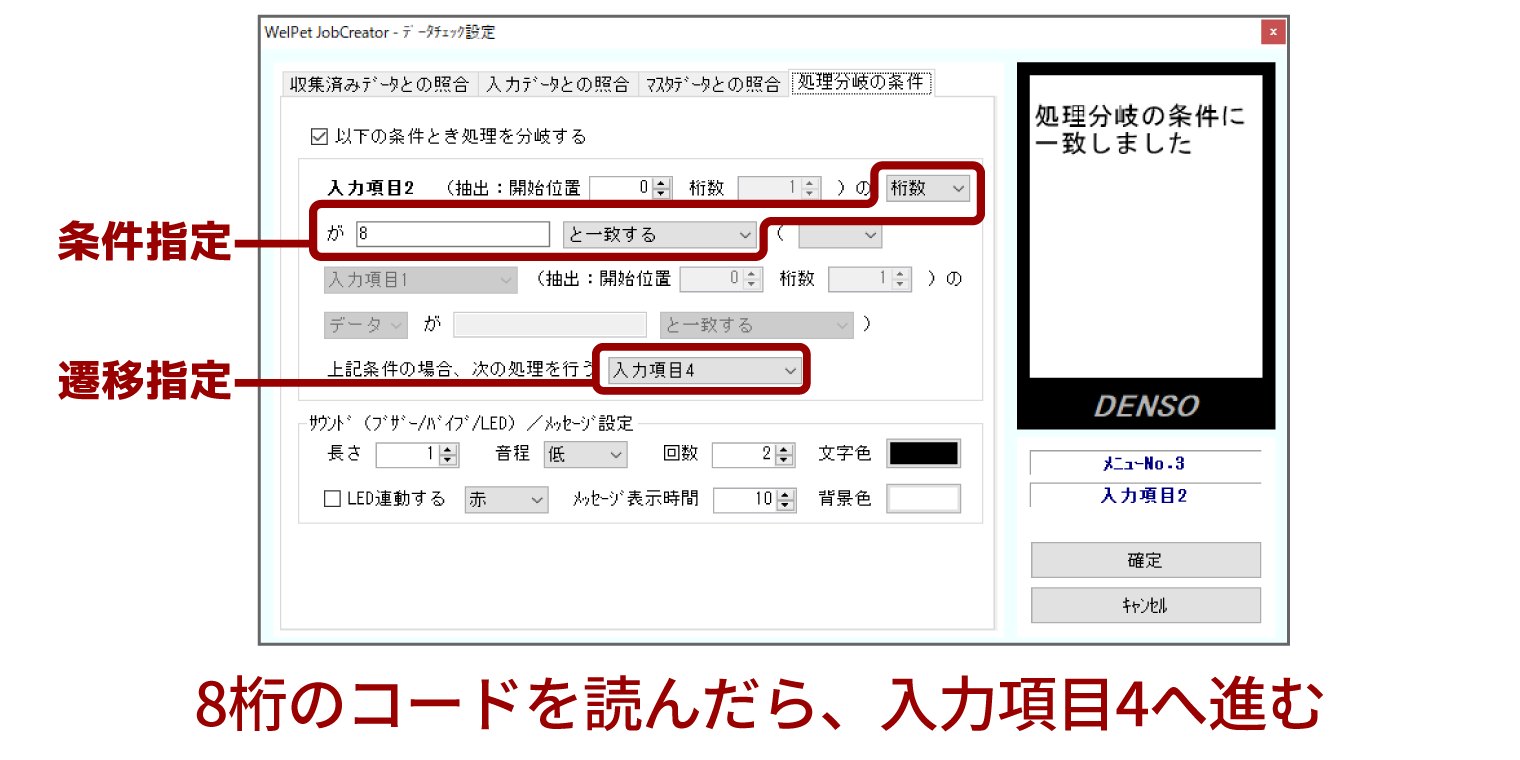Screen dimensions: 1520x760
Task: Open the empty dropdown after the parenthesis
Action: click(x=840, y=236)
